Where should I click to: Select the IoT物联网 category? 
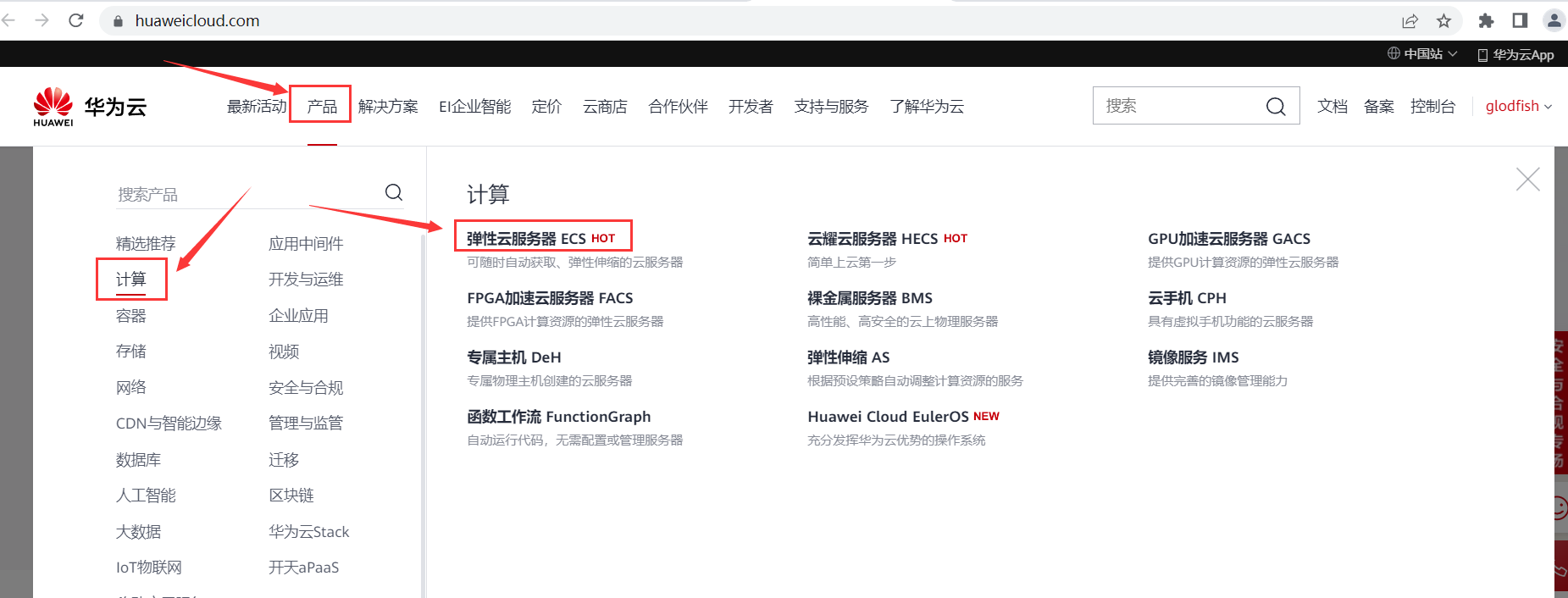point(149,568)
